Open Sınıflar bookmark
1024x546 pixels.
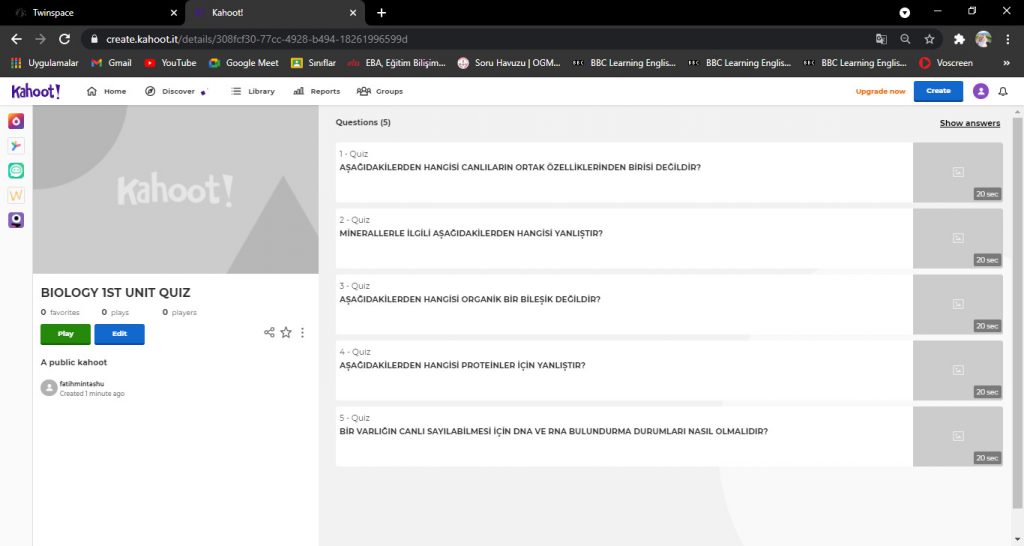(313, 63)
